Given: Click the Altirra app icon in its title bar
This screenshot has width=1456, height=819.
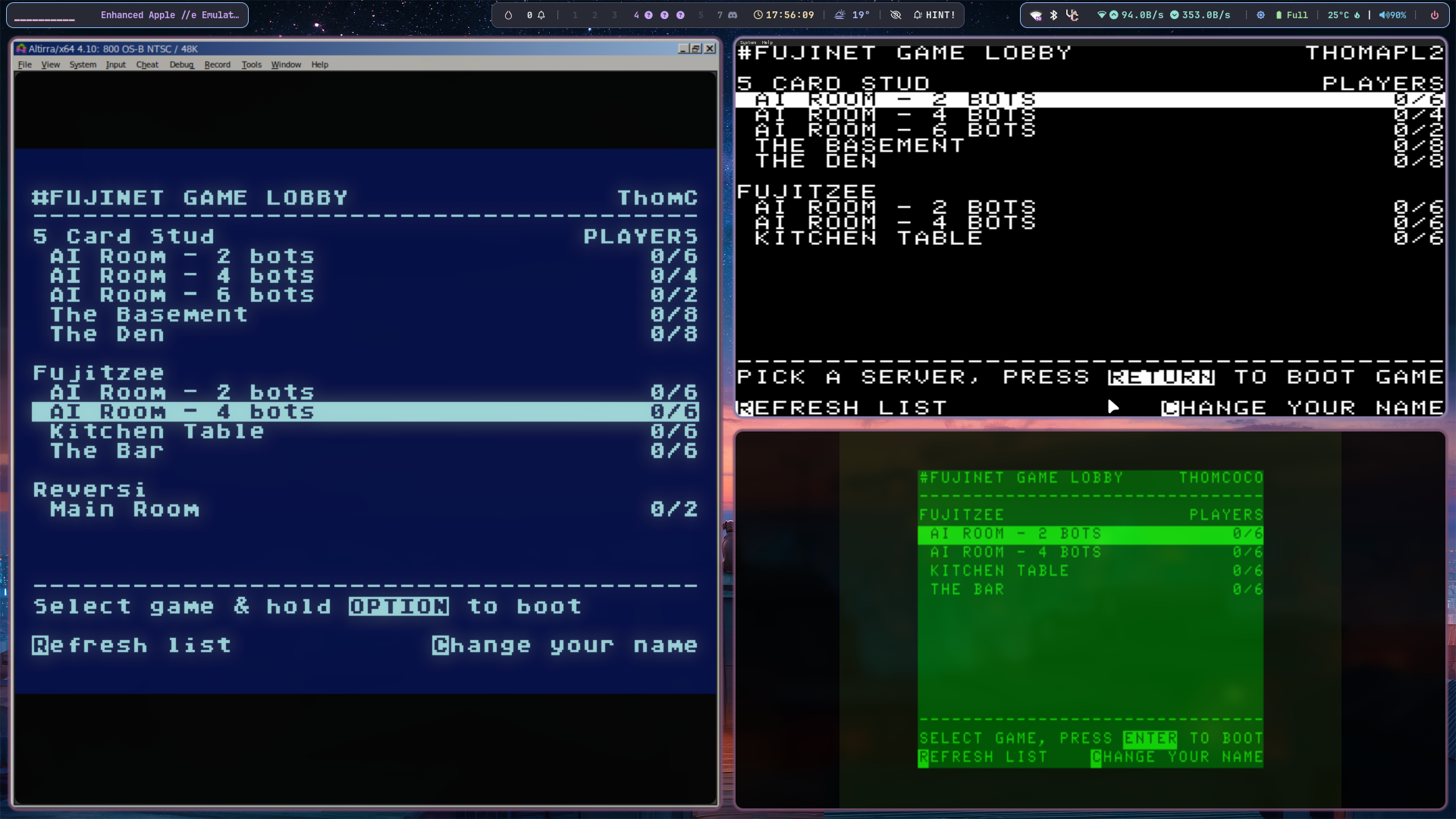Looking at the screenshot, I should pos(21,49).
